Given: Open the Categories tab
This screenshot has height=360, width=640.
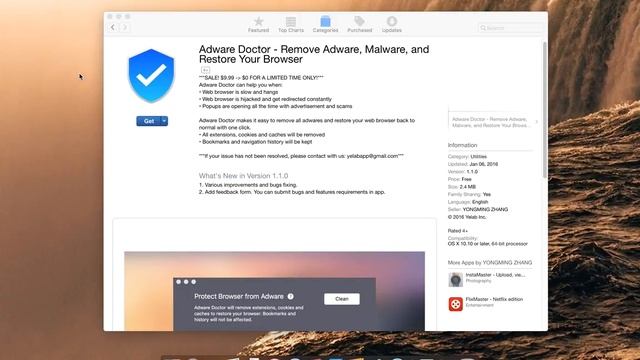Looking at the screenshot, I should point(325,24).
